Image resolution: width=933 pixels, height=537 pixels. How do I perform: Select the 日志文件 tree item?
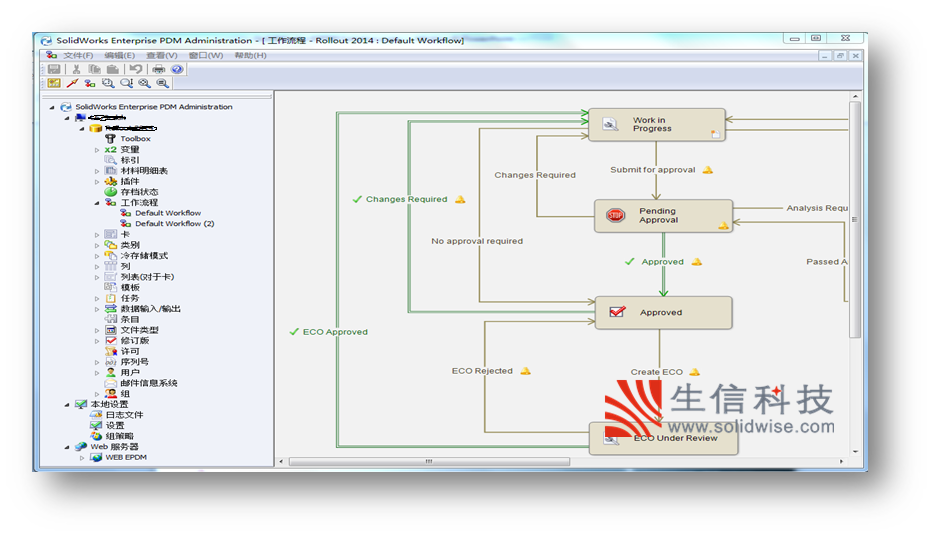(x=124, y=415)
